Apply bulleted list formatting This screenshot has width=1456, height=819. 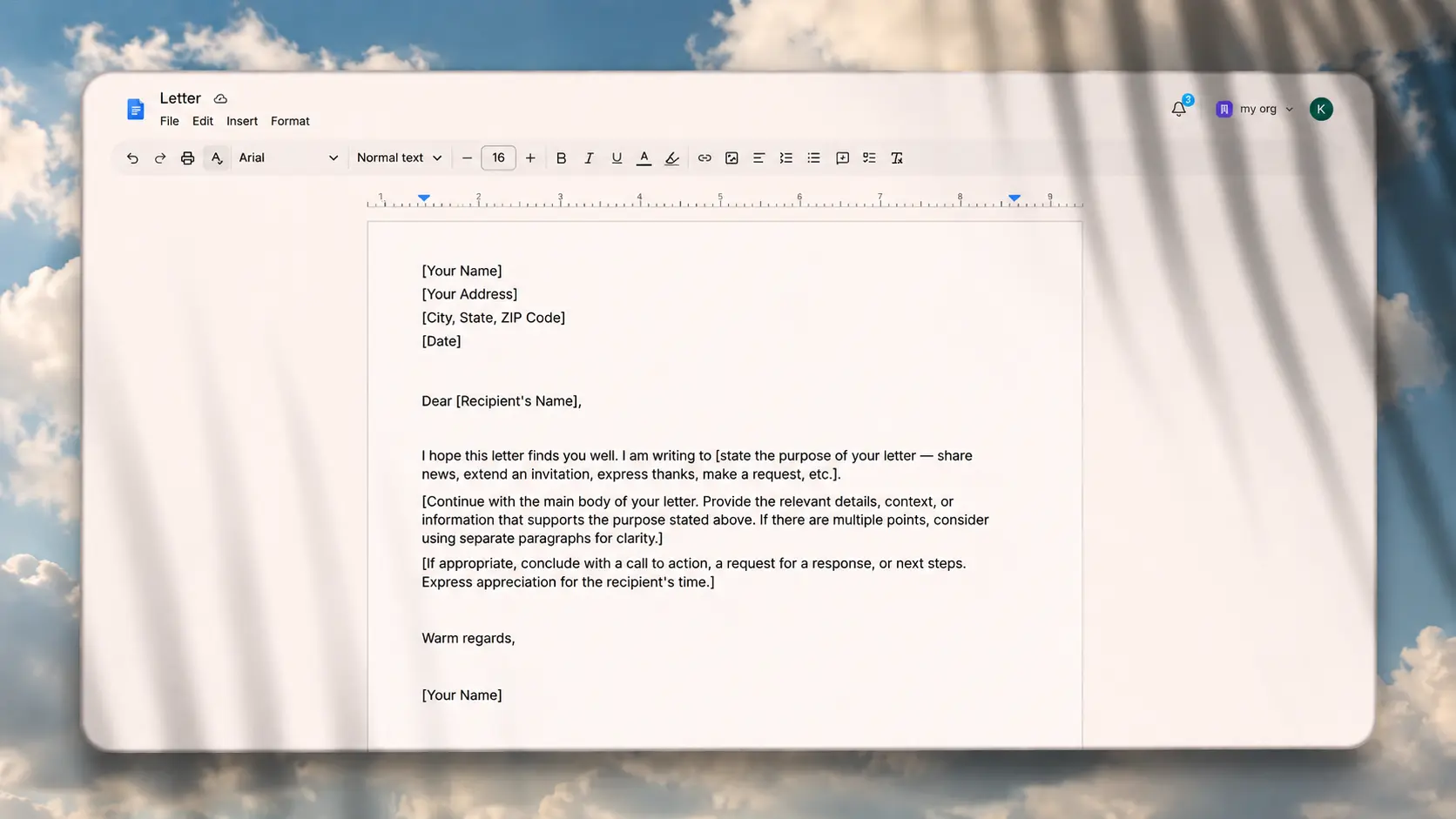click(x=813, y=158)
